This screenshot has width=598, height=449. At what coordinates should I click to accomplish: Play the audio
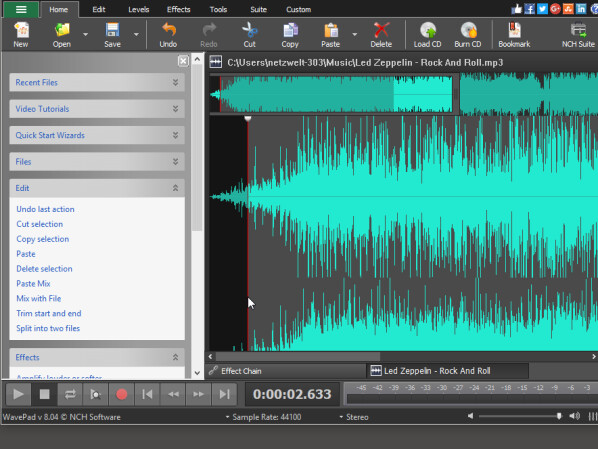18,394
